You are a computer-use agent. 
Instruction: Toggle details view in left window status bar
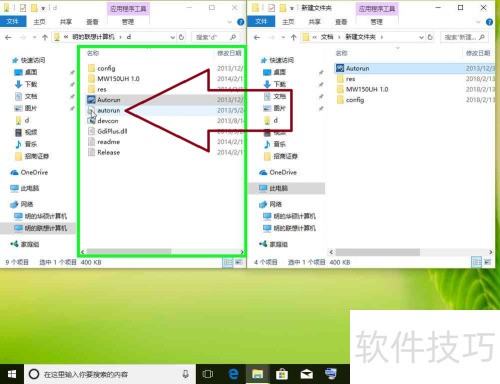coord(228,262)
